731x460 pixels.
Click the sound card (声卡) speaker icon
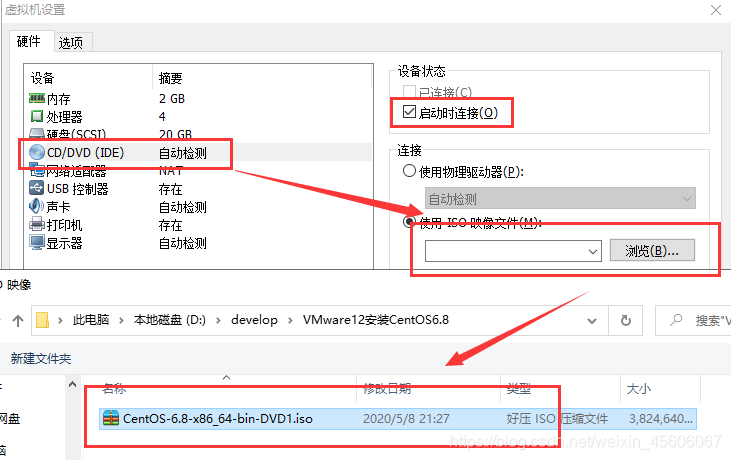[x=36, y=206]
